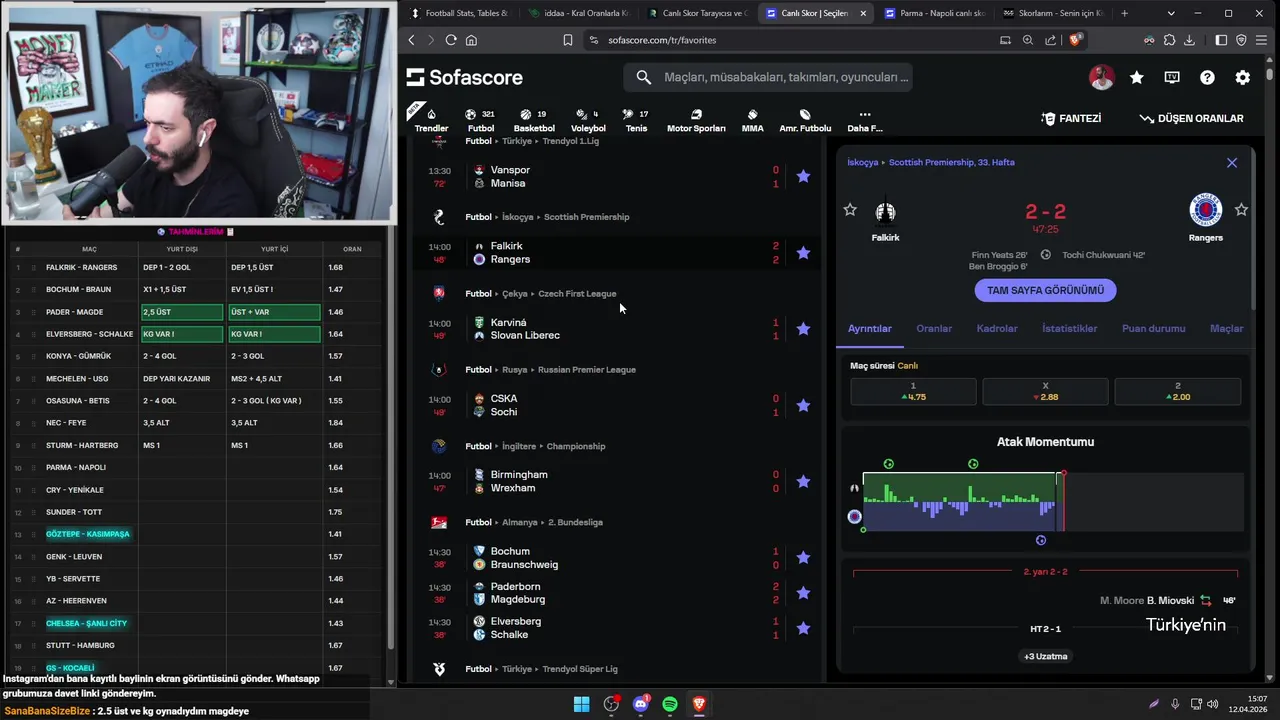Open the Amr. Futbolu category
The height and width of the screenshot is (720, 1280).
point(805,120)
